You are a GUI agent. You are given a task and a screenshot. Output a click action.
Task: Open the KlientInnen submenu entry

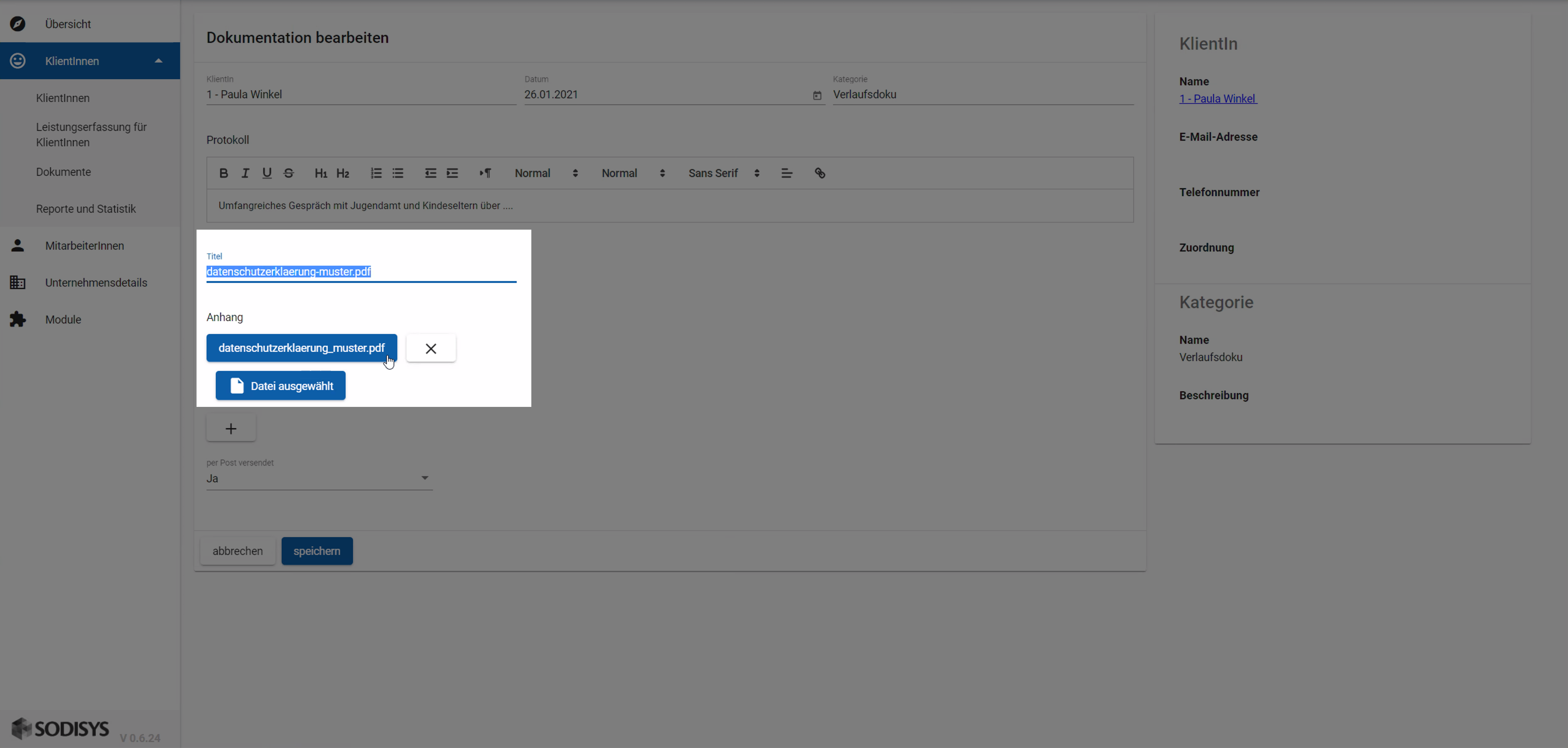(63, 98)
